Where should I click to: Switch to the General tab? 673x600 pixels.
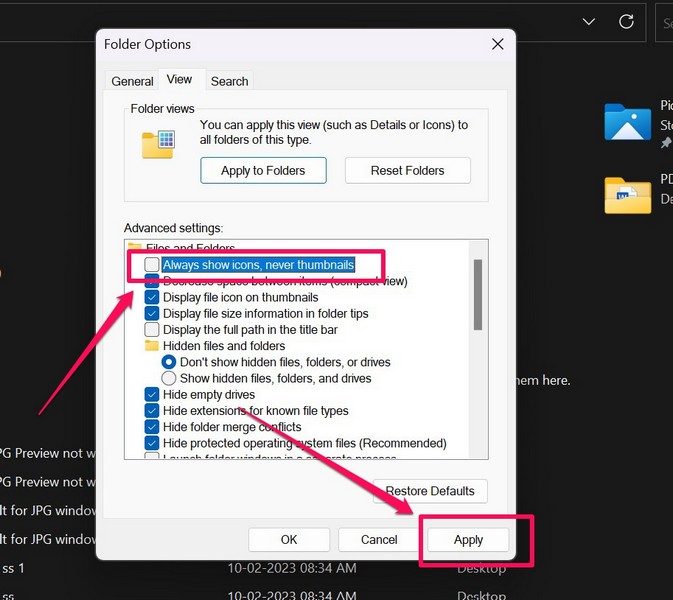[x=132, y=81]
